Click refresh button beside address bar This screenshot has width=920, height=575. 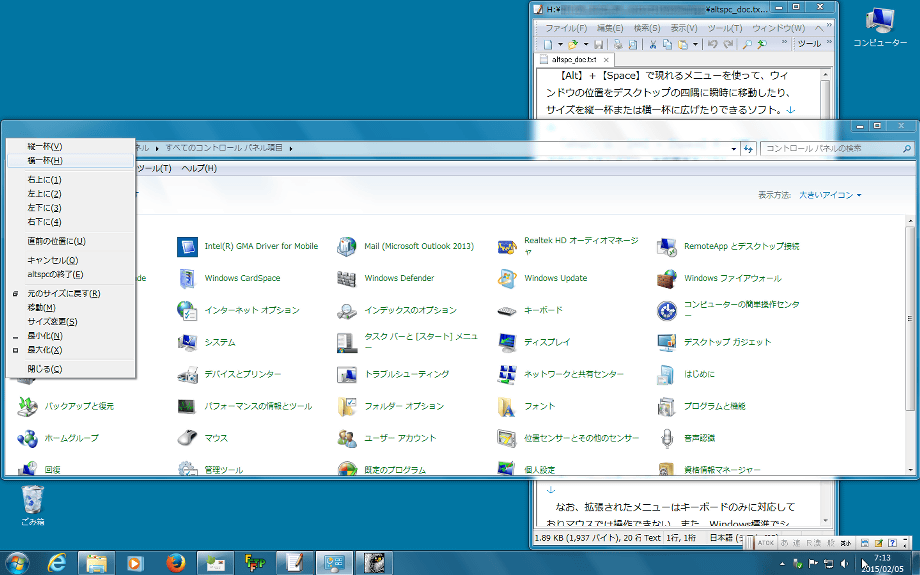[x=748, y=149]
